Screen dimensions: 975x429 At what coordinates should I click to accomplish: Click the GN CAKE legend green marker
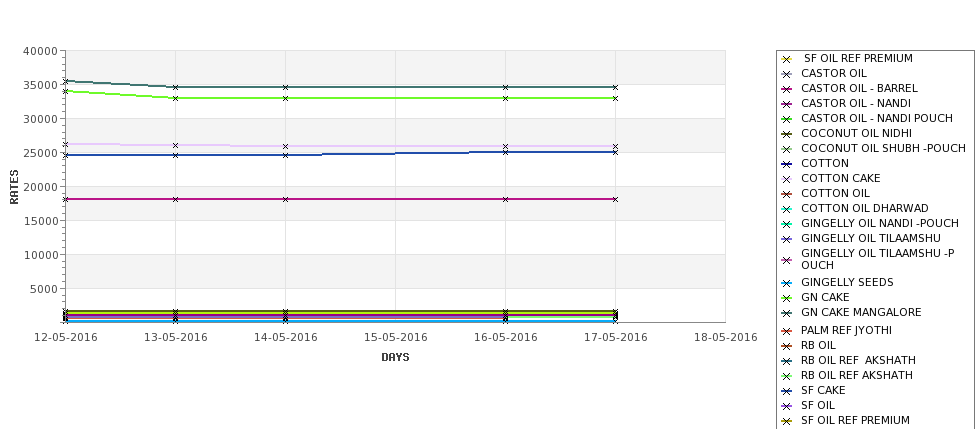point(787,298)
